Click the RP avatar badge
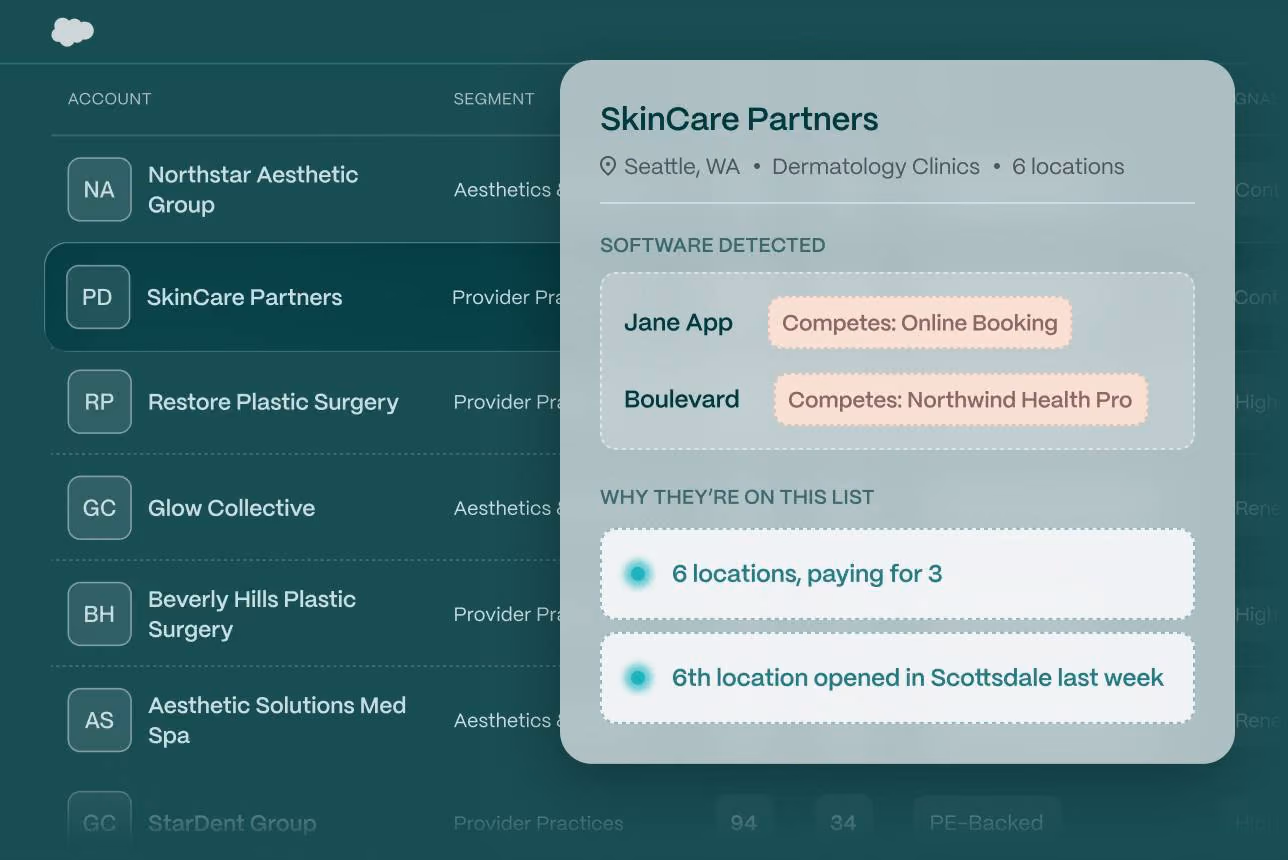Screen dimensions: 1288x860 [x=99, y=402]
